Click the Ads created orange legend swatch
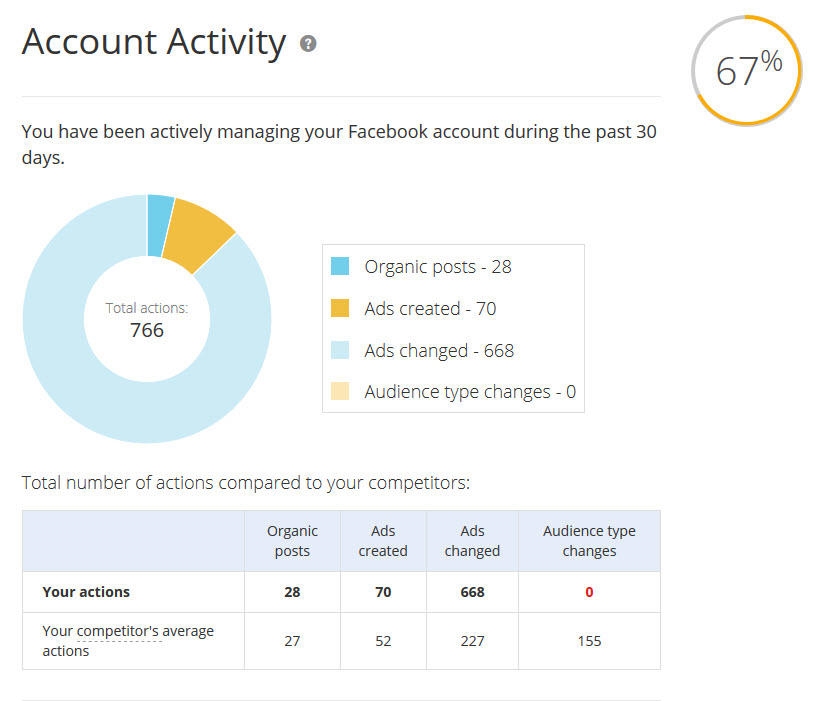Screen dimensions: 815x701 click(x=340, y=308)
